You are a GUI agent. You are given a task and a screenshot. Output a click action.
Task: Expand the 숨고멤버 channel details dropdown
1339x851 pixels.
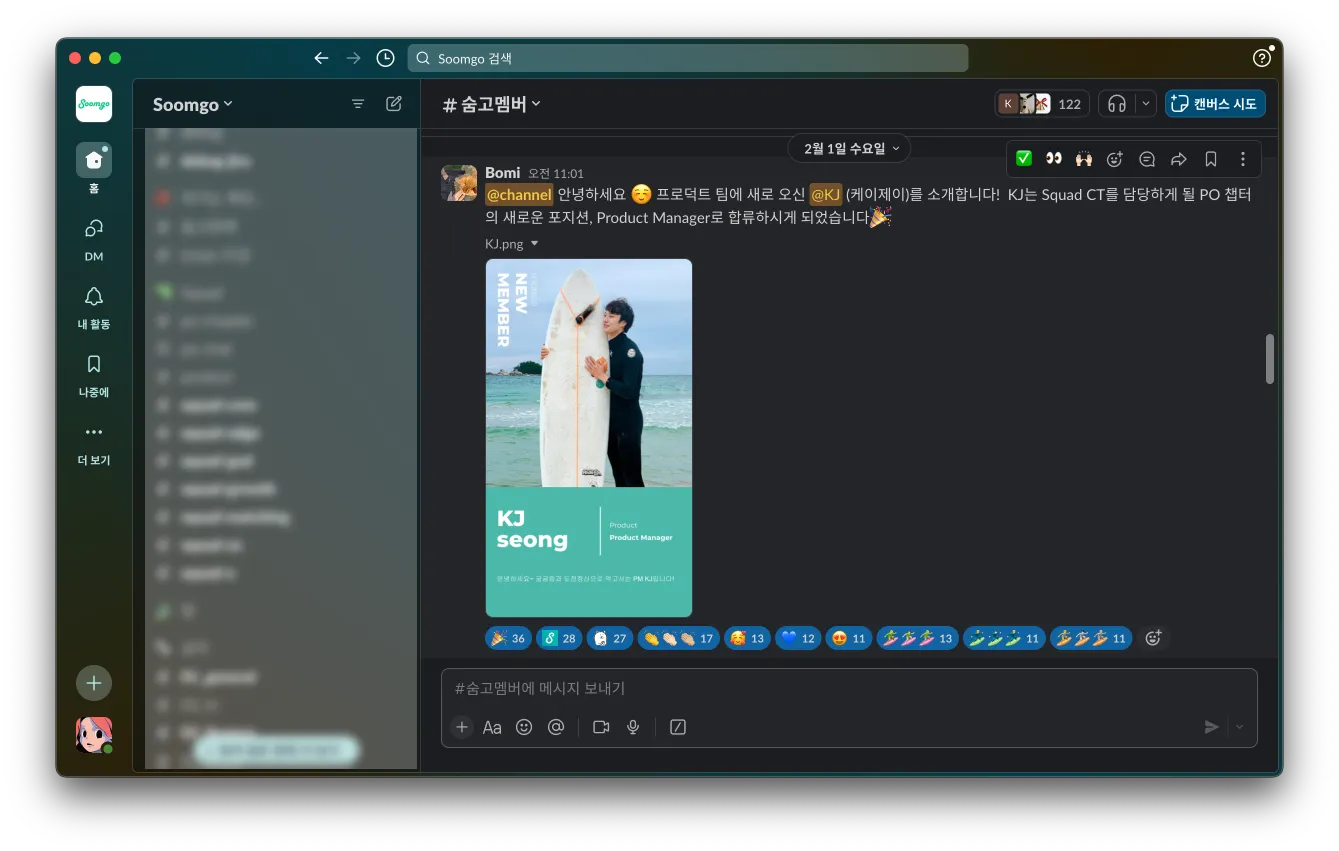tap(491, 103)
